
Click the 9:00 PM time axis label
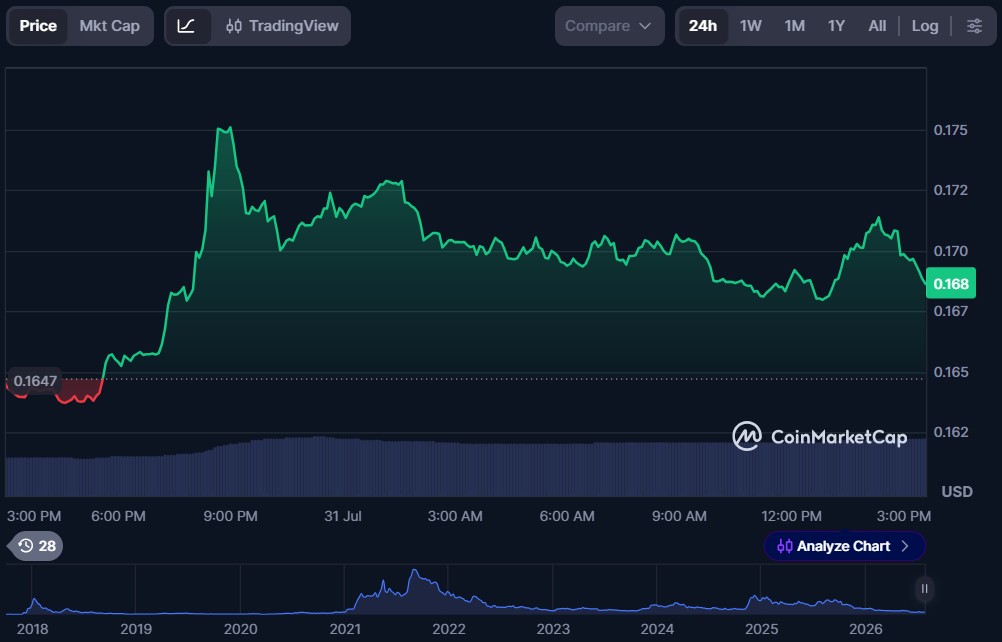coord(231,516)
